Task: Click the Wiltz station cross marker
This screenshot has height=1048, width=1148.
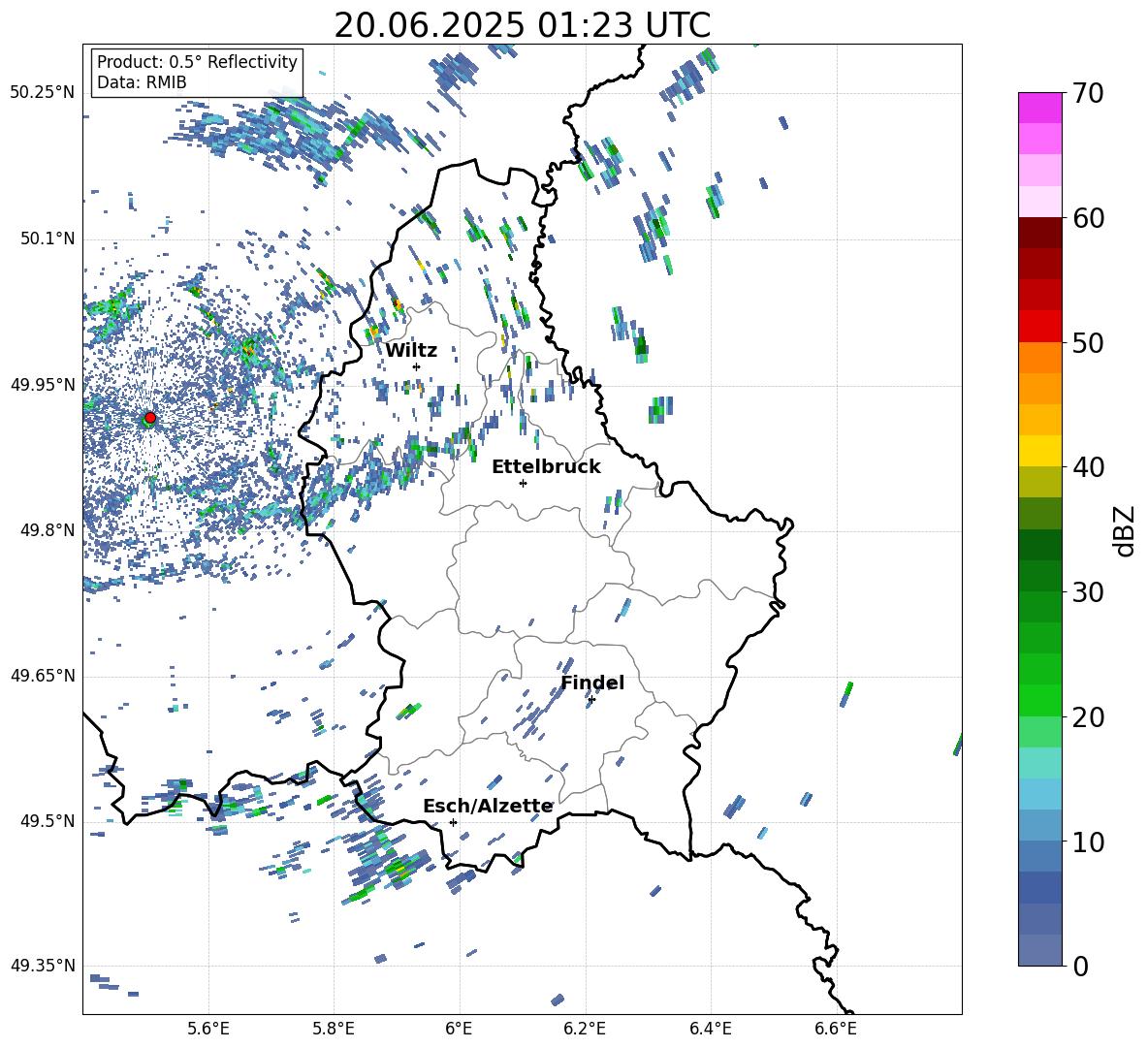Action: (x=417, y=366)
